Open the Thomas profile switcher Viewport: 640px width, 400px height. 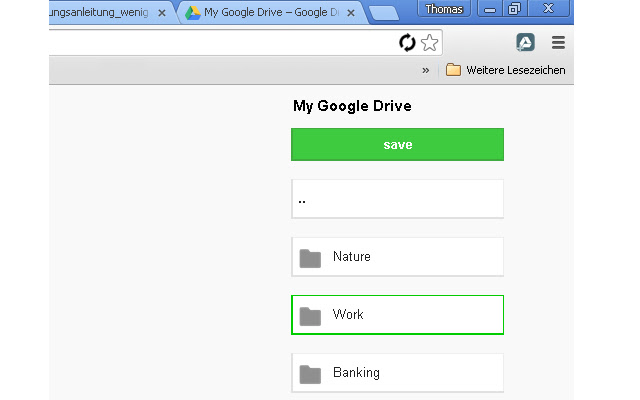click(x=444, y=9)
